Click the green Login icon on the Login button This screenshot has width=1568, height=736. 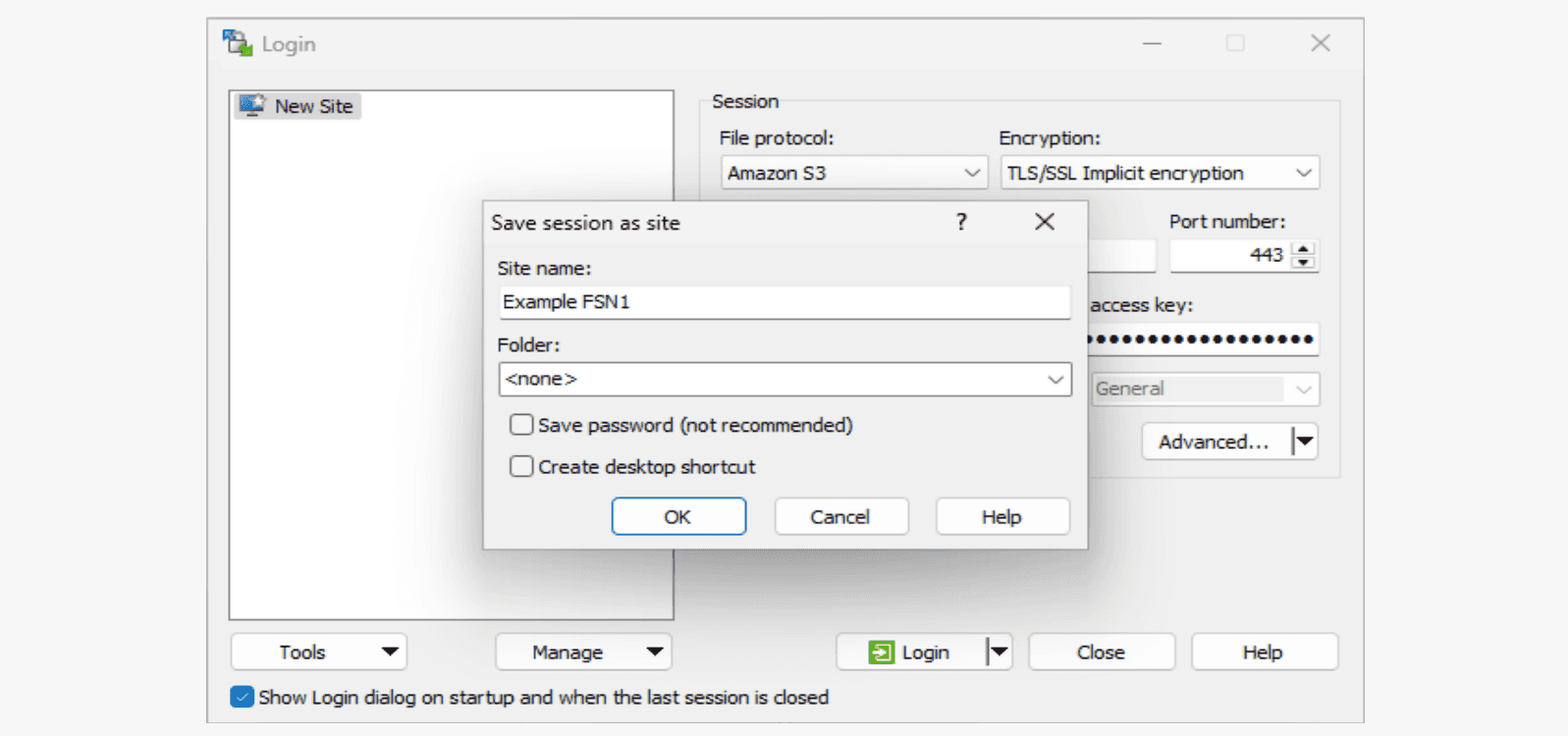coord(883,651)
